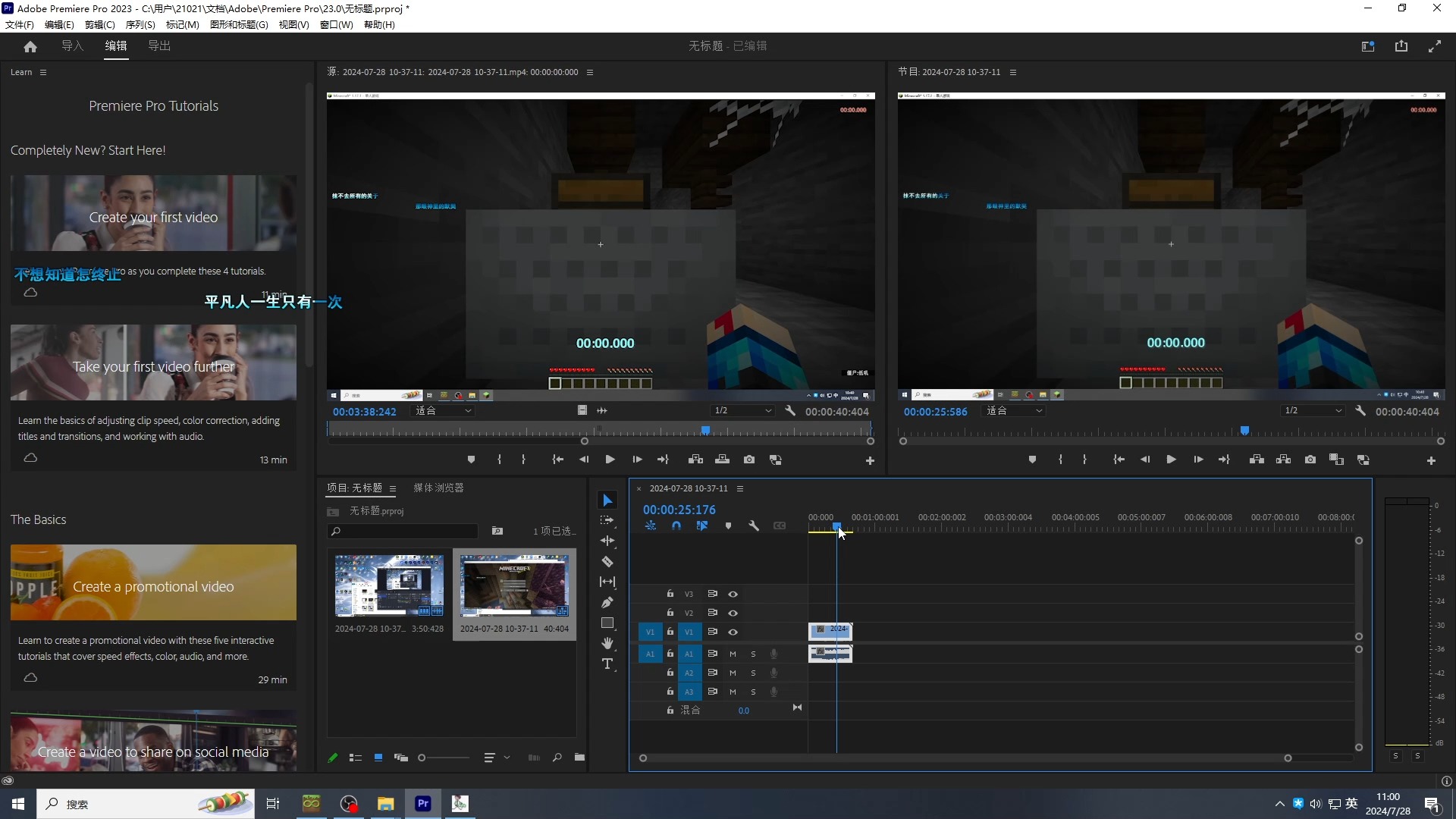The width and height of the screenshot is (1456, 819).
Task: Switch to 媒体浏览器 tab
Action: tap(438, 488)
